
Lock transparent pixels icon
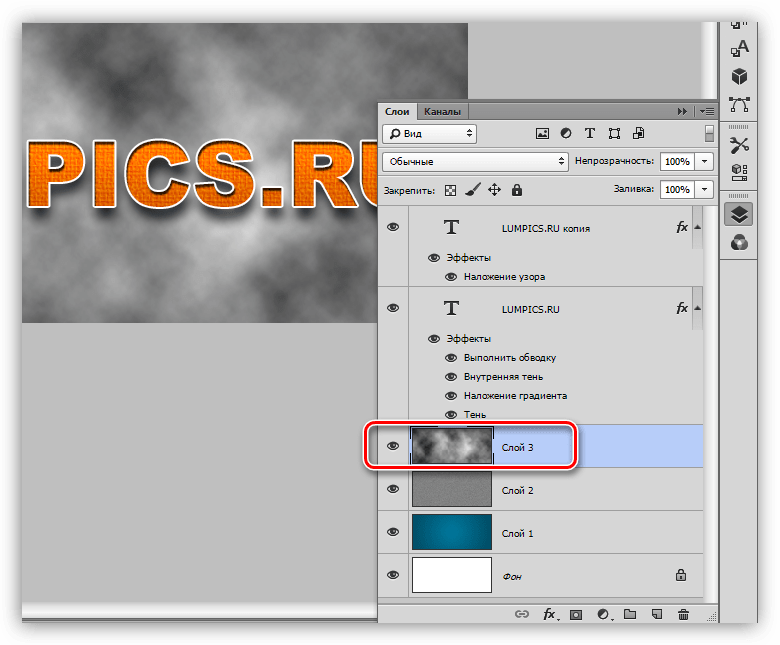coord(450,190)
